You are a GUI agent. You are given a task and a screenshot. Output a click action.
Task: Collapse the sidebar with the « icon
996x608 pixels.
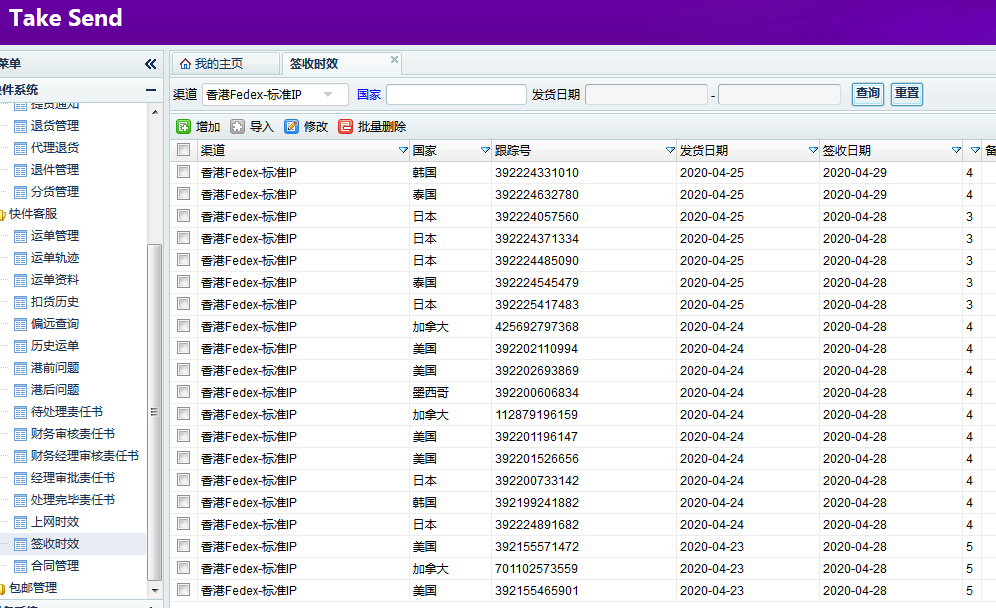coord(151,62)
